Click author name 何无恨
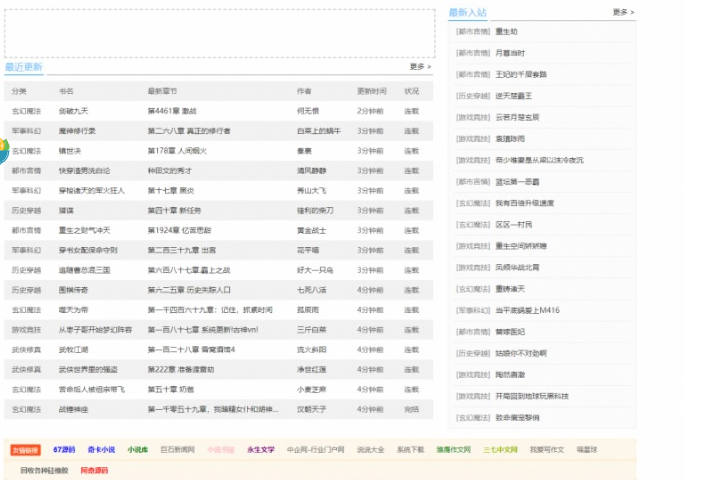Image resolution: width=707 pixels, height=480 pixels. 308,111
